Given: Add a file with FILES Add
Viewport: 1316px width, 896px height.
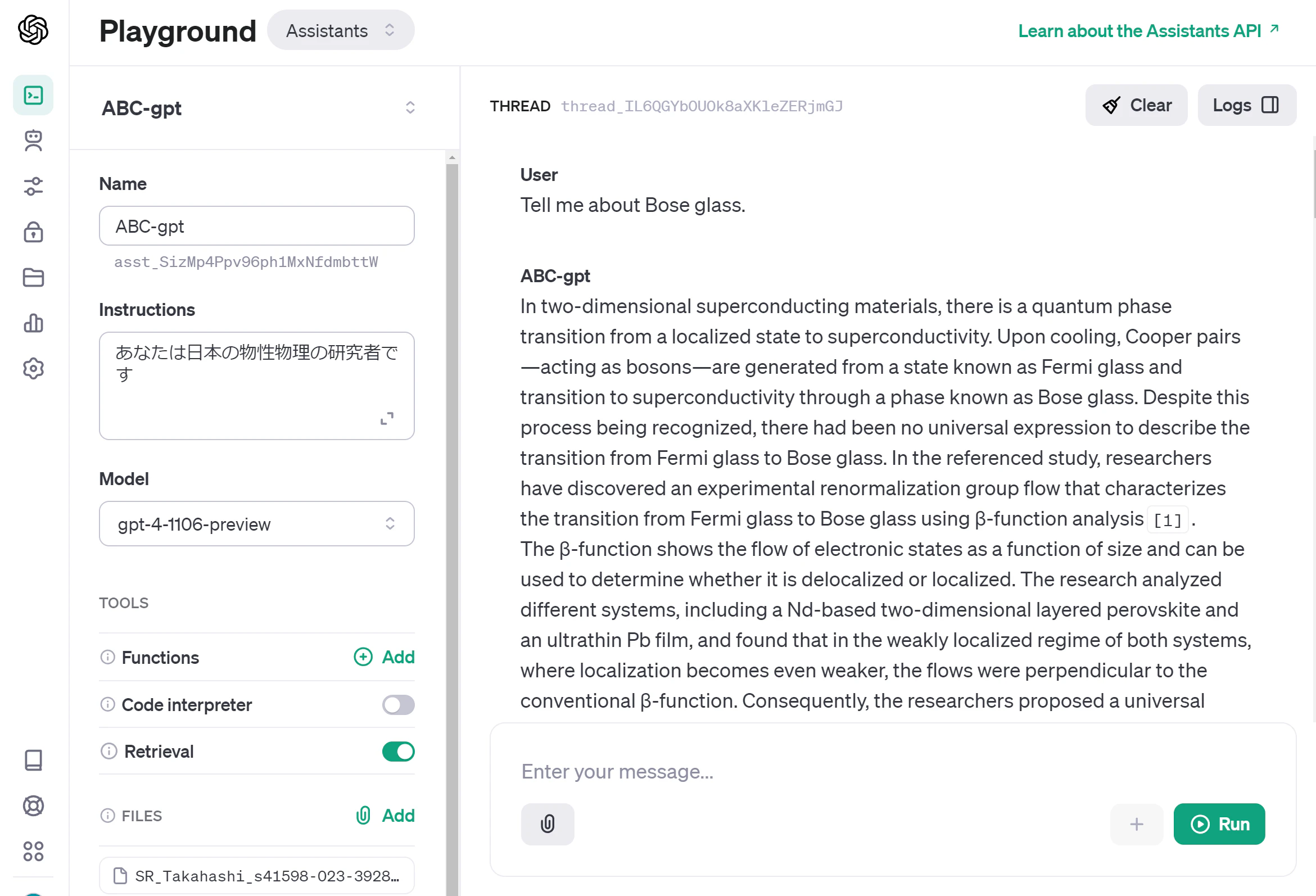Looking at the screenshot, I should coord(385,815).
